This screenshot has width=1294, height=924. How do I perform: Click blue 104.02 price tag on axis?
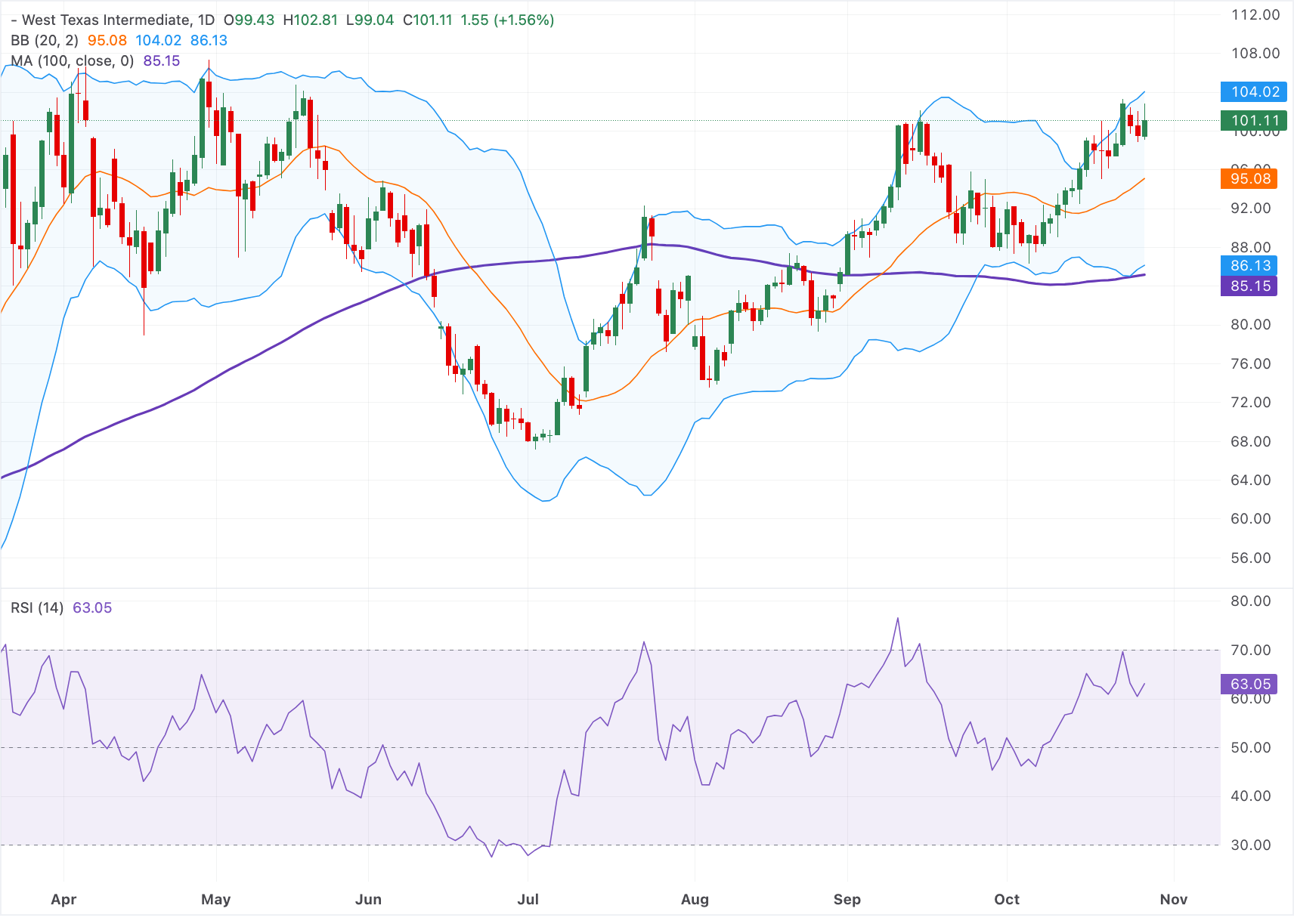click(1254, 92)
